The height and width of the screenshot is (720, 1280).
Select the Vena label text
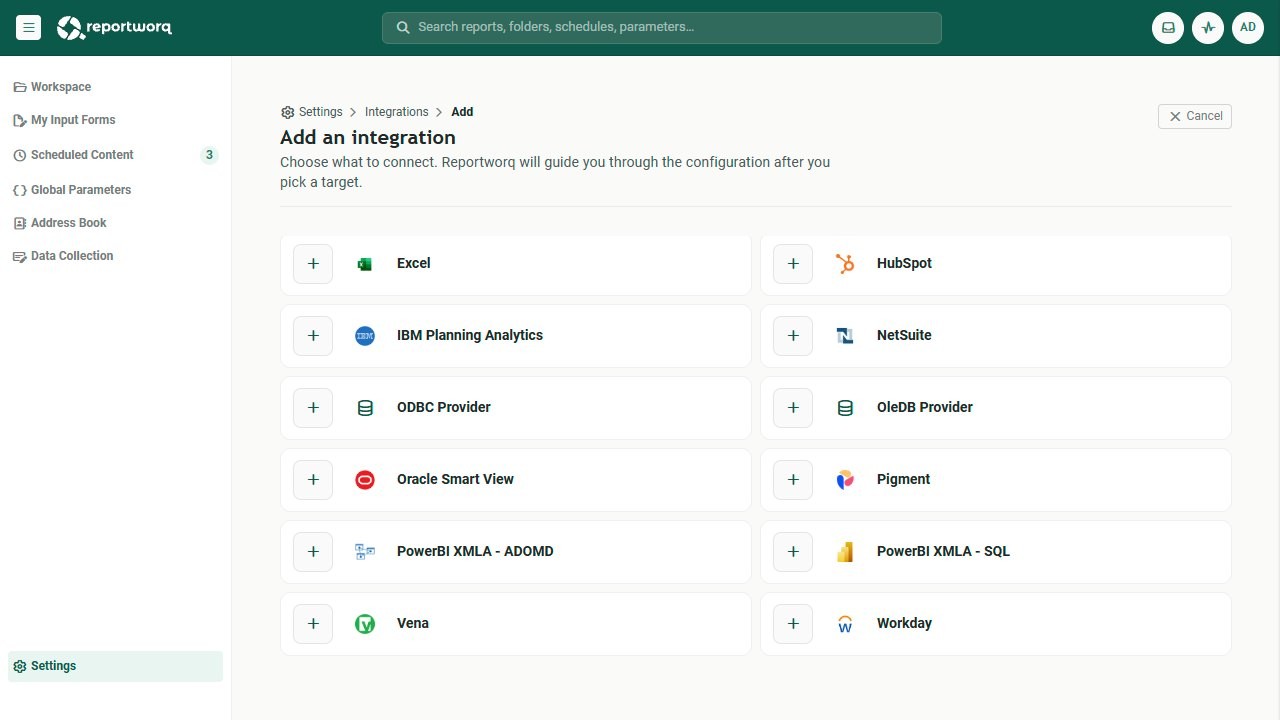coord(413,624)
